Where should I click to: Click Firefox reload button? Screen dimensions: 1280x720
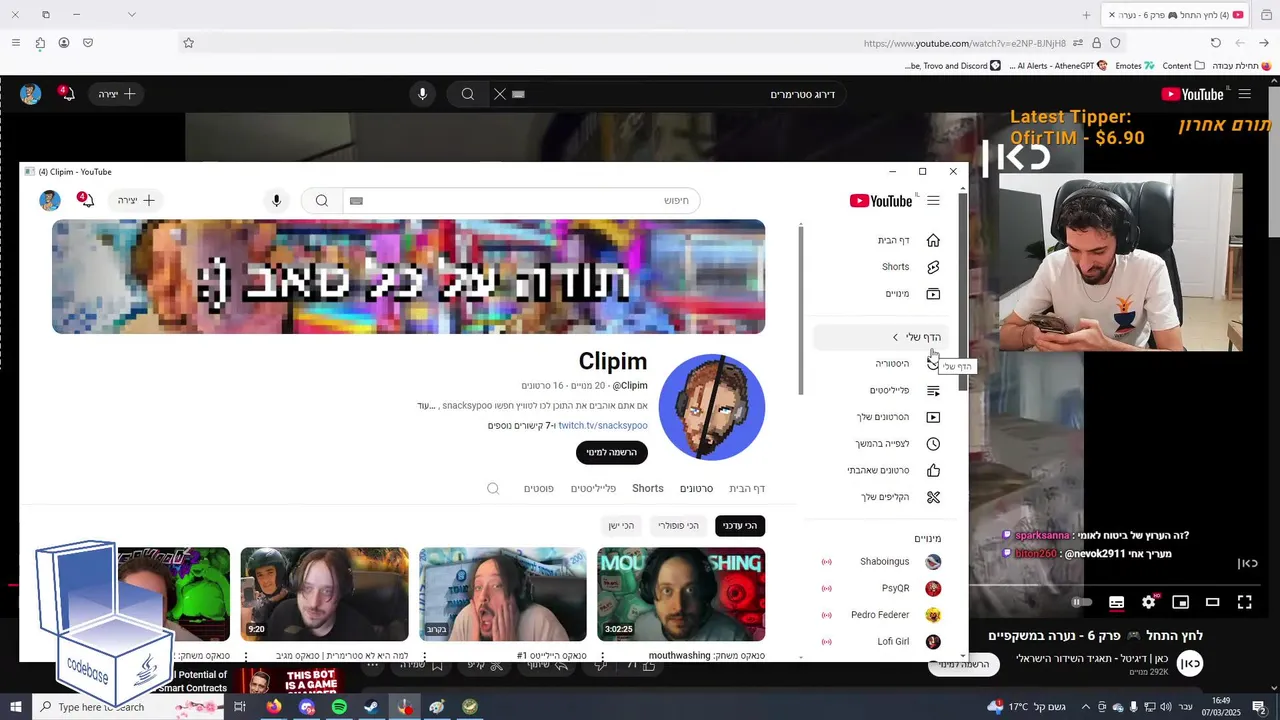1216,43
